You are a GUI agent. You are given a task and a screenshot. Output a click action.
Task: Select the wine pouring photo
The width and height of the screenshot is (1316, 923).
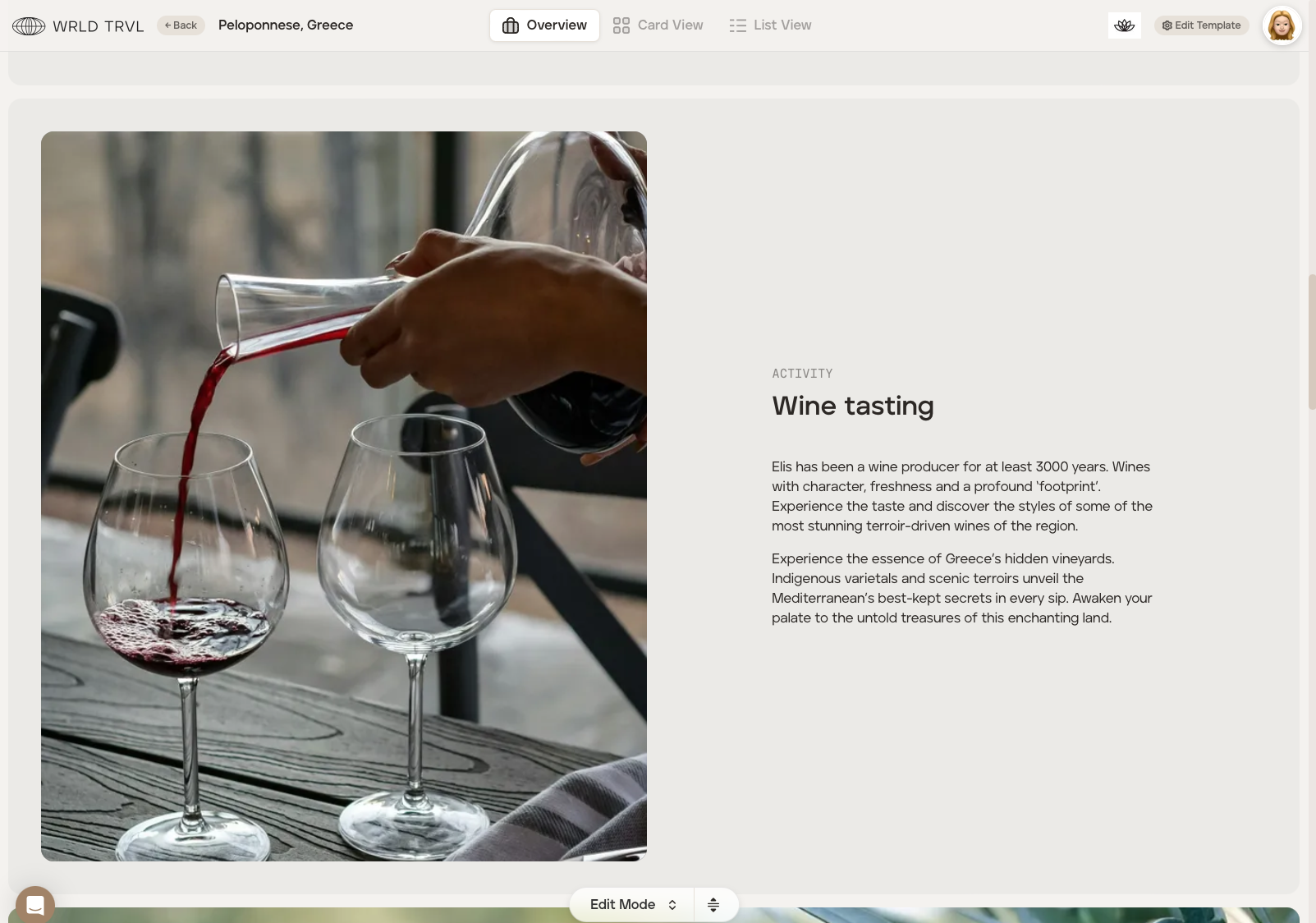[344, 496]
